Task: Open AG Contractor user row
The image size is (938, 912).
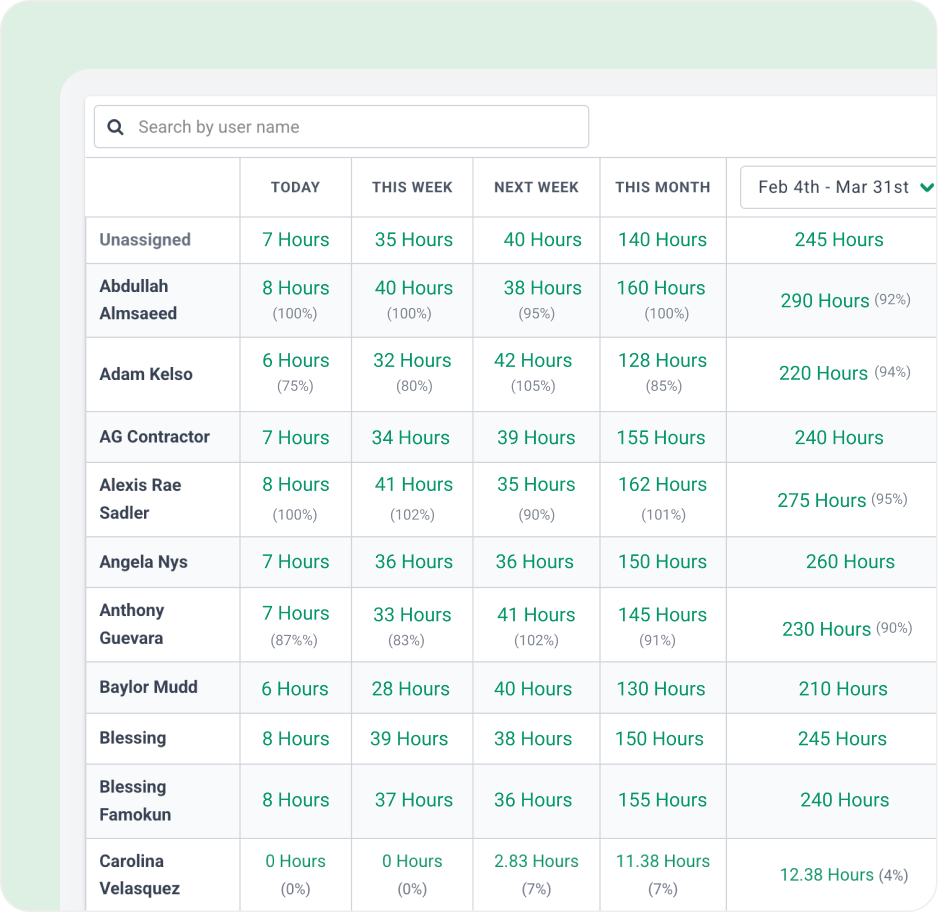Action: 154,437
